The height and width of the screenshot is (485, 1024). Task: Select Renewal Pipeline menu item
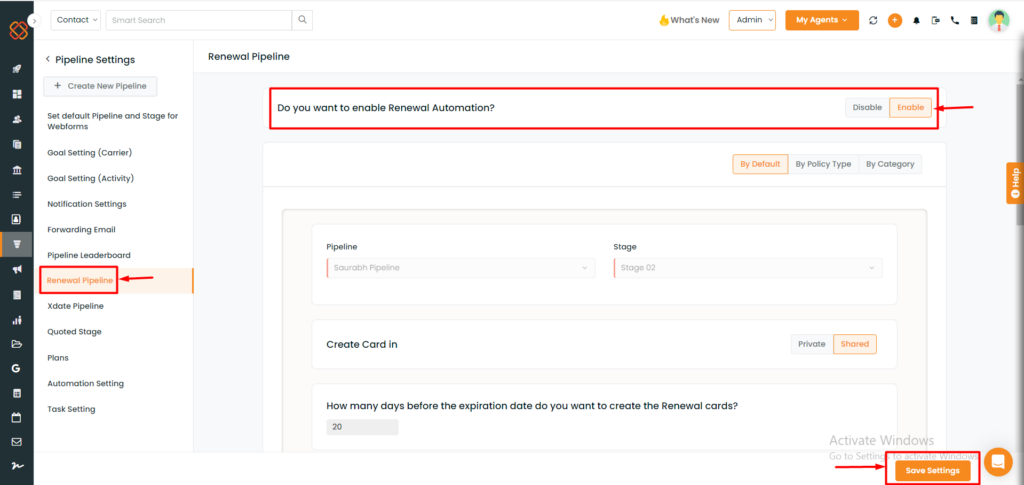coord(80,281)
